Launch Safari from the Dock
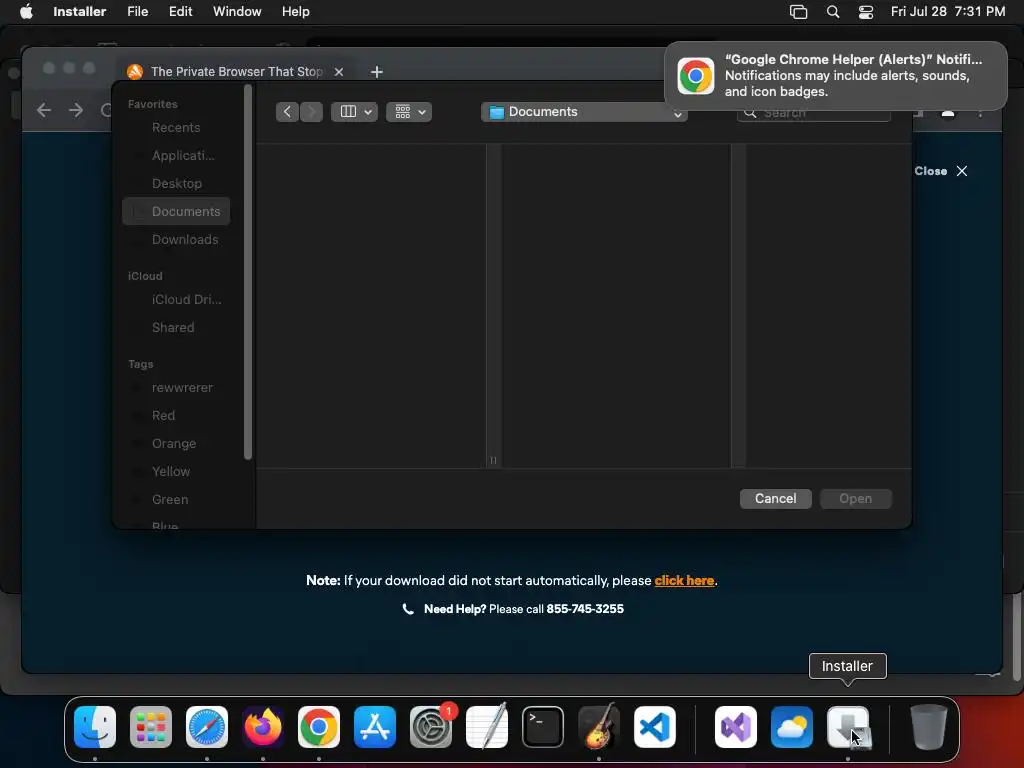This screenshot has width=1024, height=768. click(x=207, y=727)
